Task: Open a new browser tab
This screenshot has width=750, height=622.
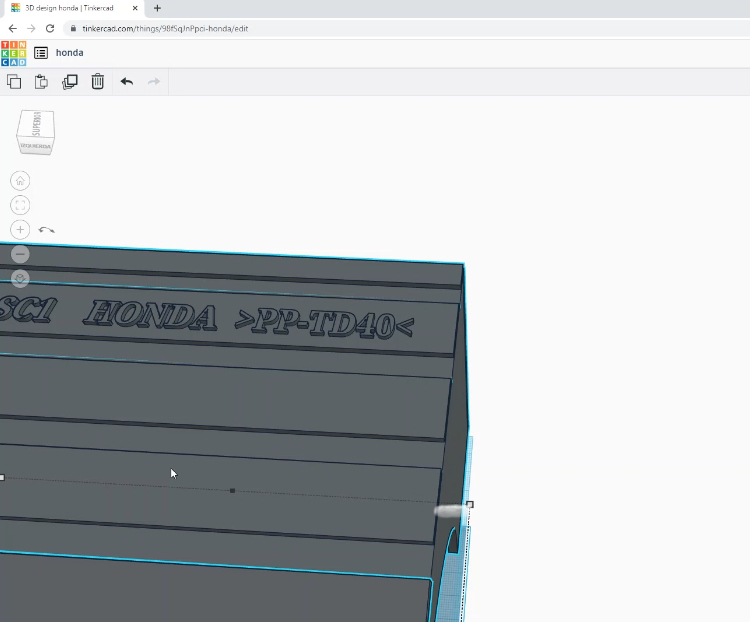Action: [x=157, y=8]
